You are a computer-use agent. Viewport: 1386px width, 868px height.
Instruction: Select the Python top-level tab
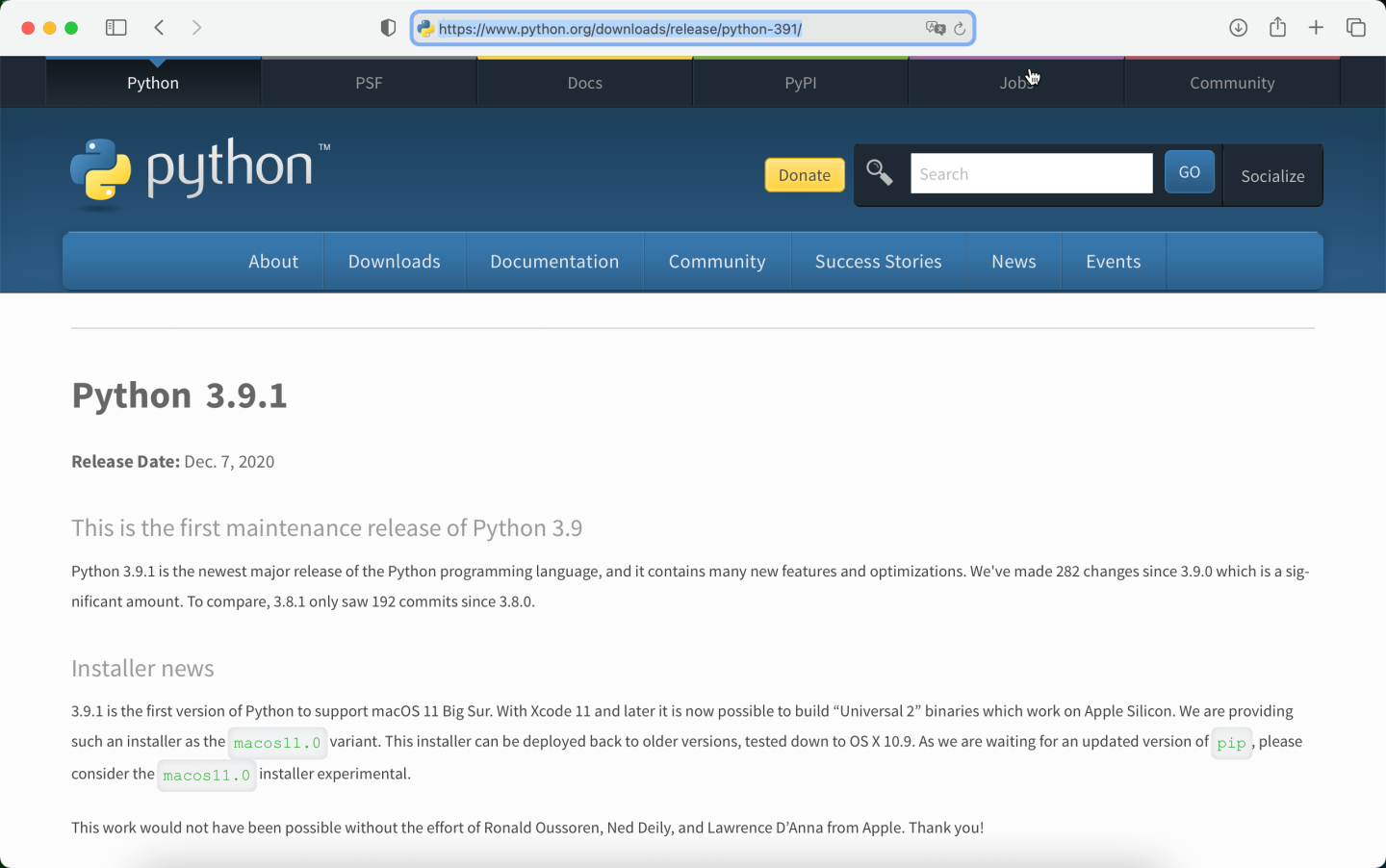153,83
